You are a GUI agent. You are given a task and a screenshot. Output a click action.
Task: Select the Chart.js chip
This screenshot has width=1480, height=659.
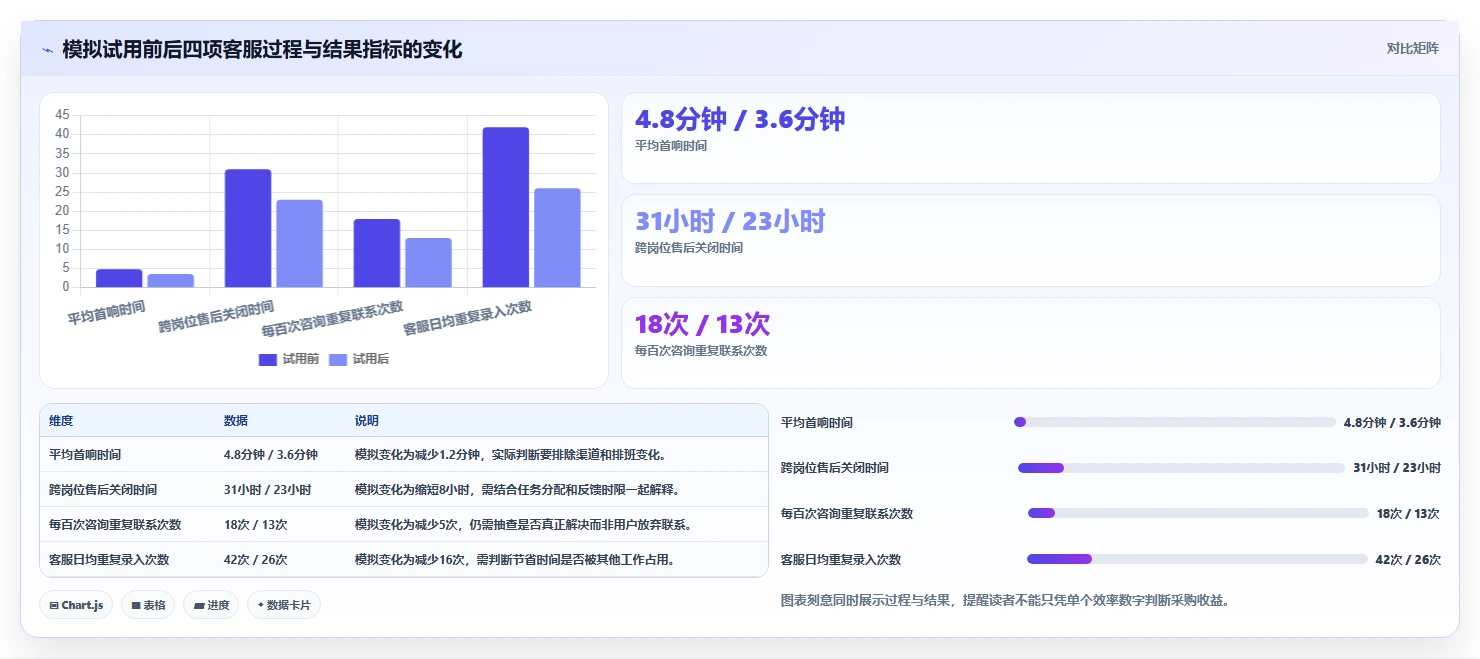[x=76, y=605]
